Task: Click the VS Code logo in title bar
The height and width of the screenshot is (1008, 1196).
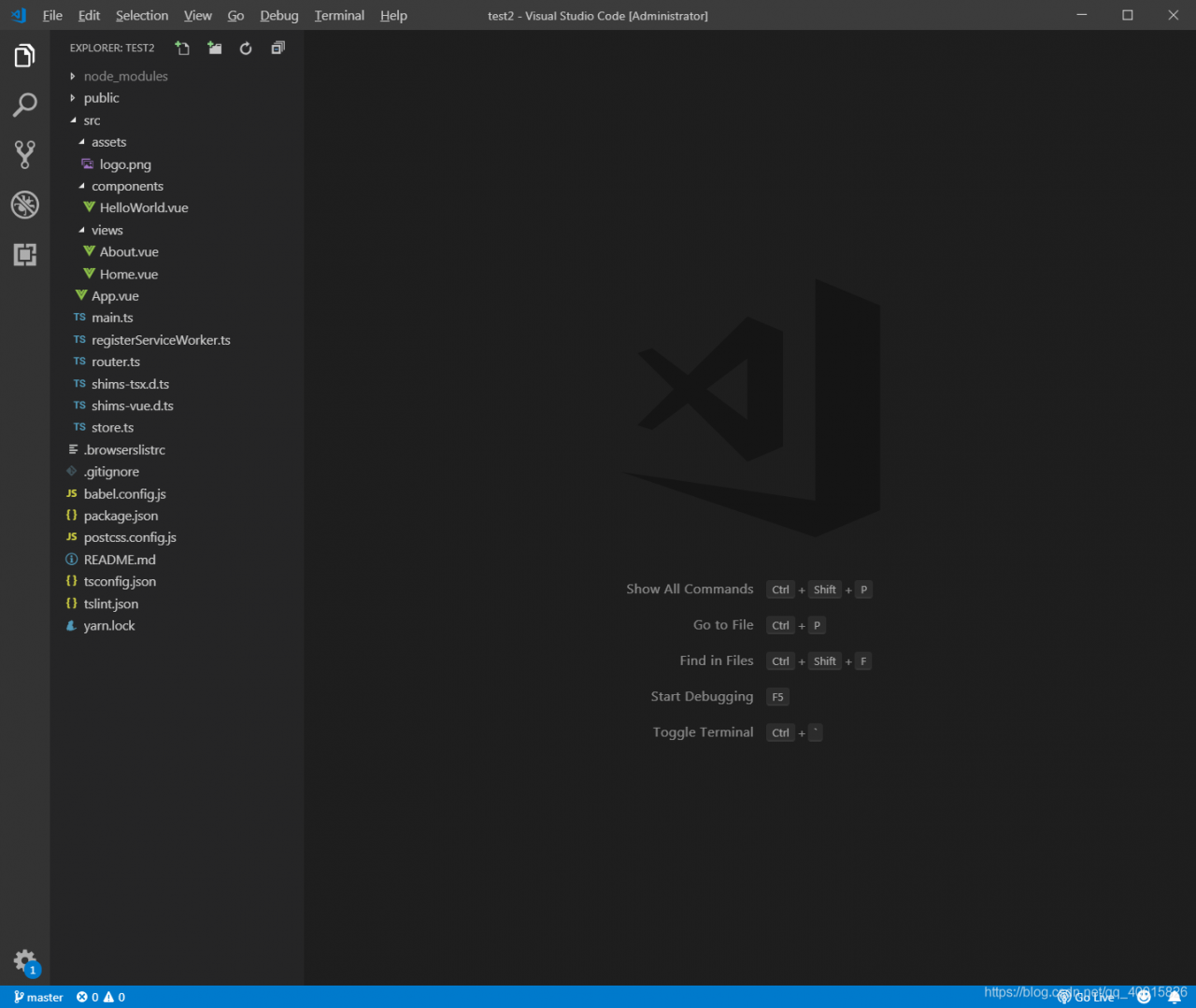Action: [x=19, y=15]
